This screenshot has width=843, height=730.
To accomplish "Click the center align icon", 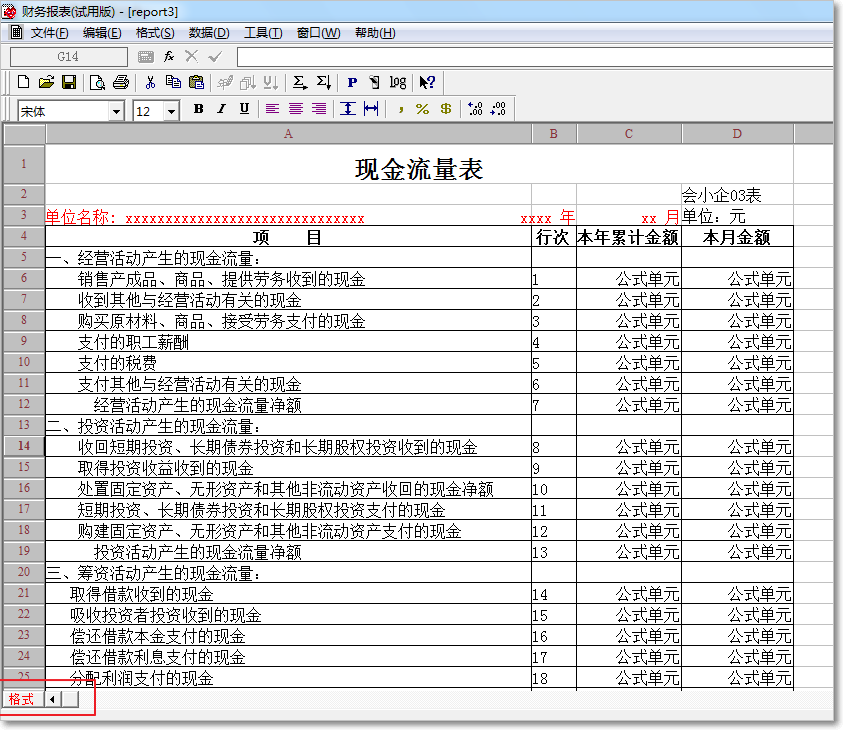I will coord(298,108).
